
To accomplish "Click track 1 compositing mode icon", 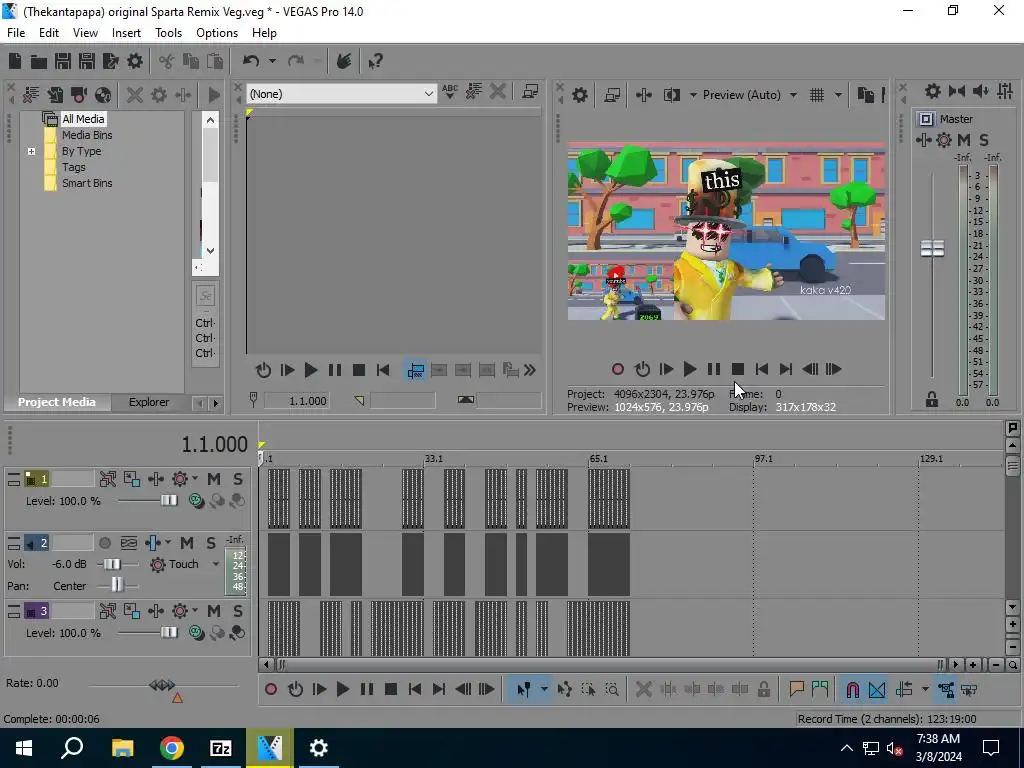I will coord(195,501).
